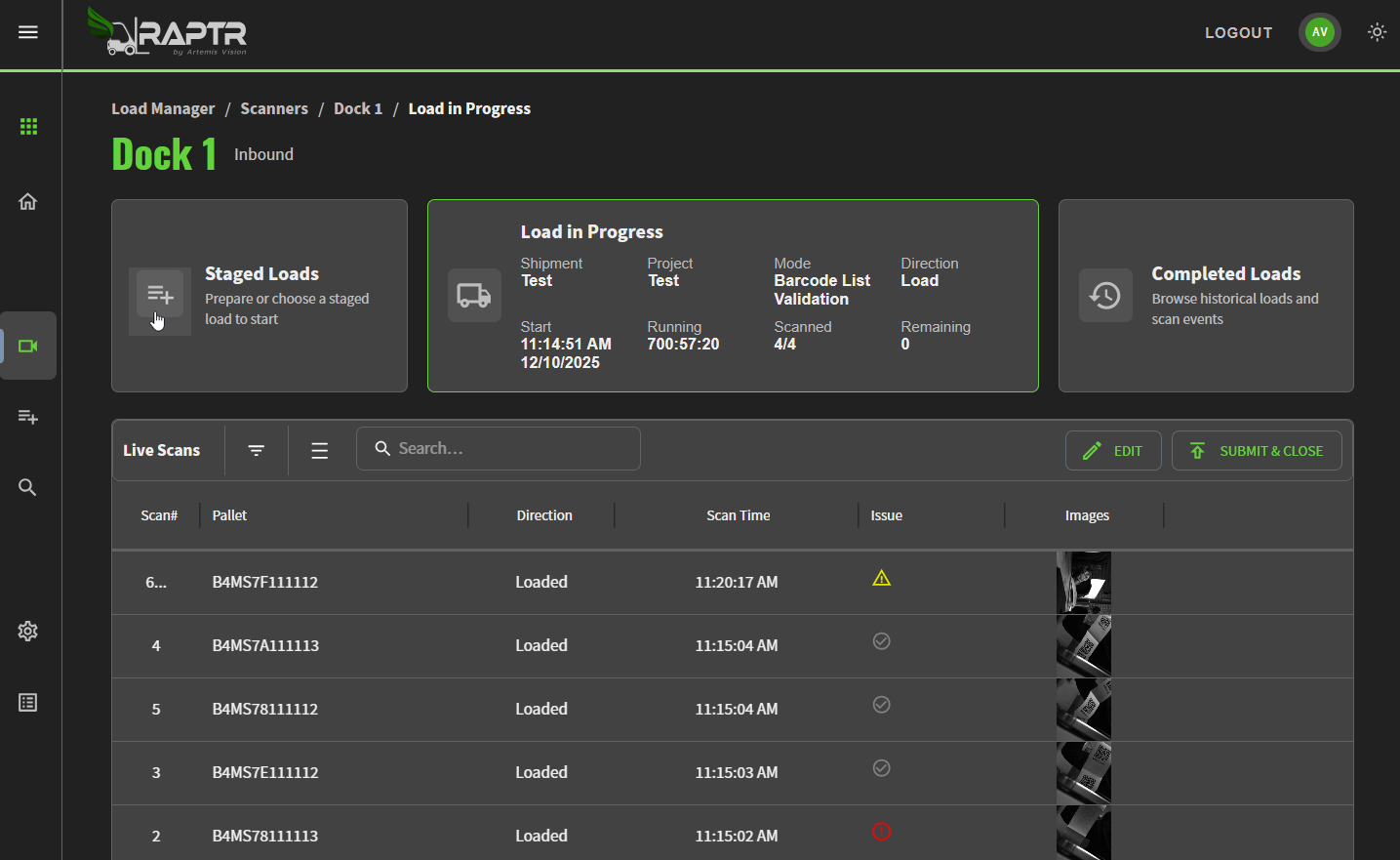This screenshot has width=1400, height=860.
Task: Open the settings gear sidebar icon
Action: pos(28,632)
